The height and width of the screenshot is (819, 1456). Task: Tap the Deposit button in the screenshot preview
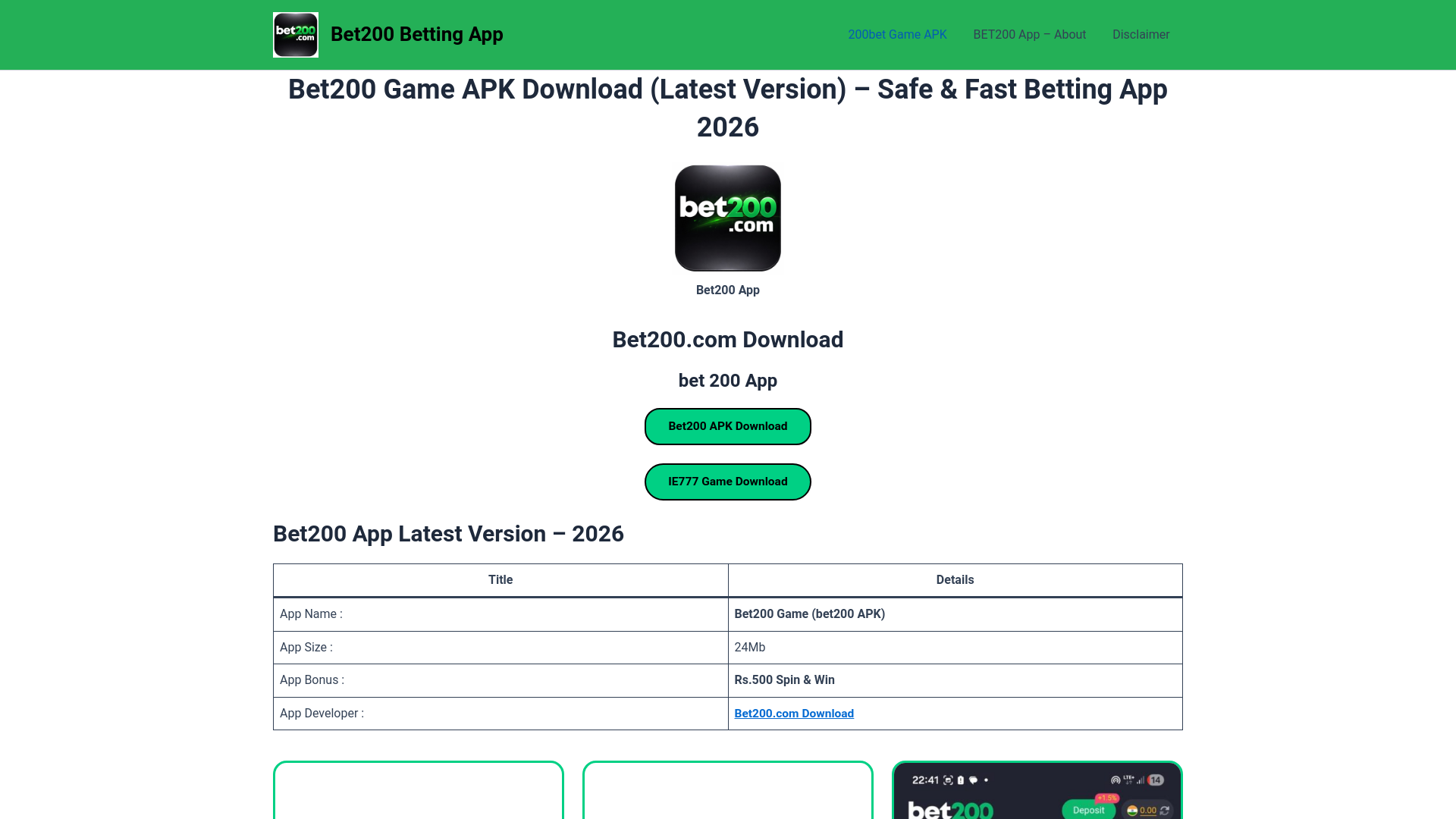(x=1089, y=810)
